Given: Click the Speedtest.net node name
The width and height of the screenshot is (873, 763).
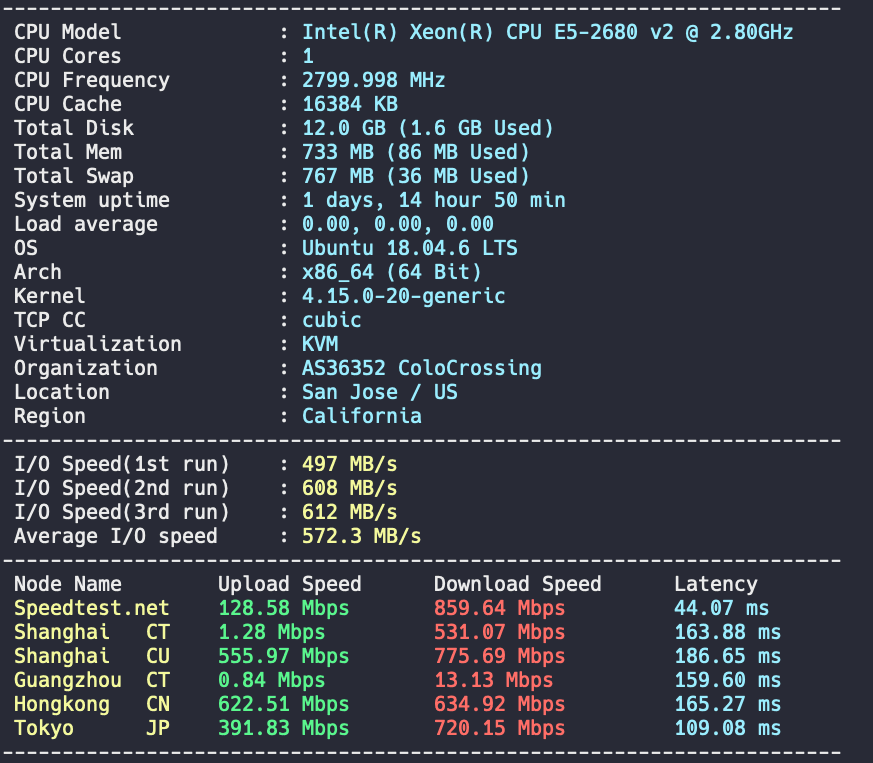Looking at the screenshot, I should 92,608.
